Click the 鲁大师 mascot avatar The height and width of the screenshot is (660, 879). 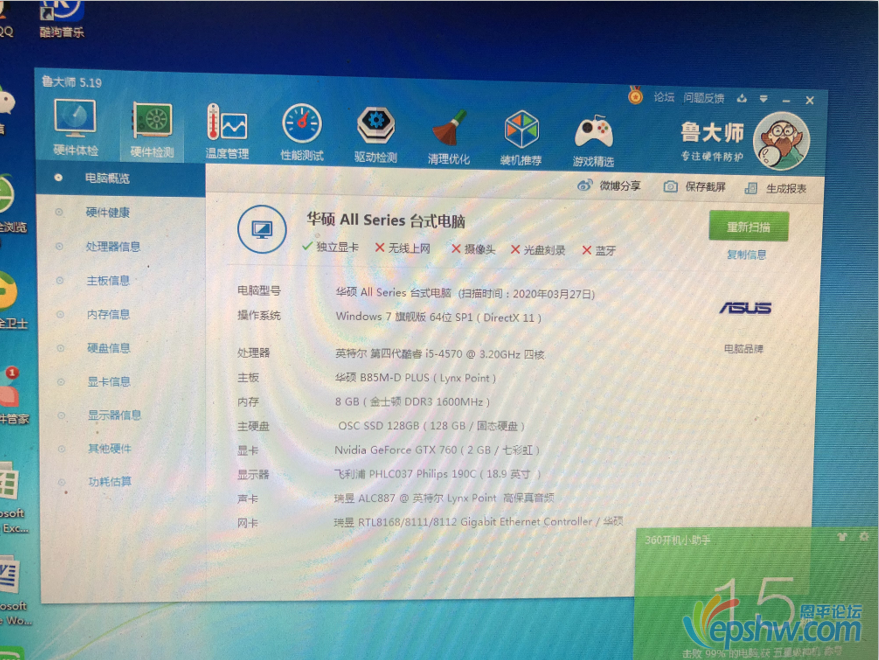click(781, 141)
